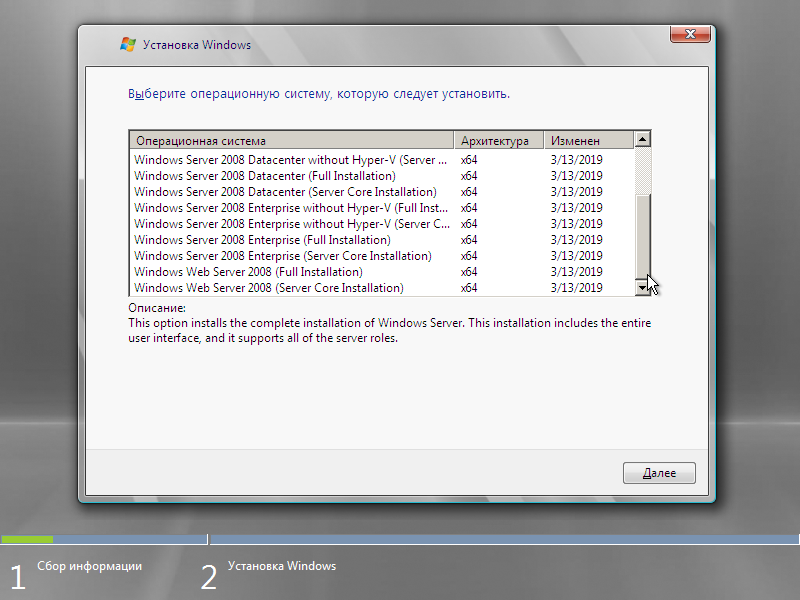Select Windows Server 2008 Datacenter (Full Installation)
800x600 pixels.
382,176
